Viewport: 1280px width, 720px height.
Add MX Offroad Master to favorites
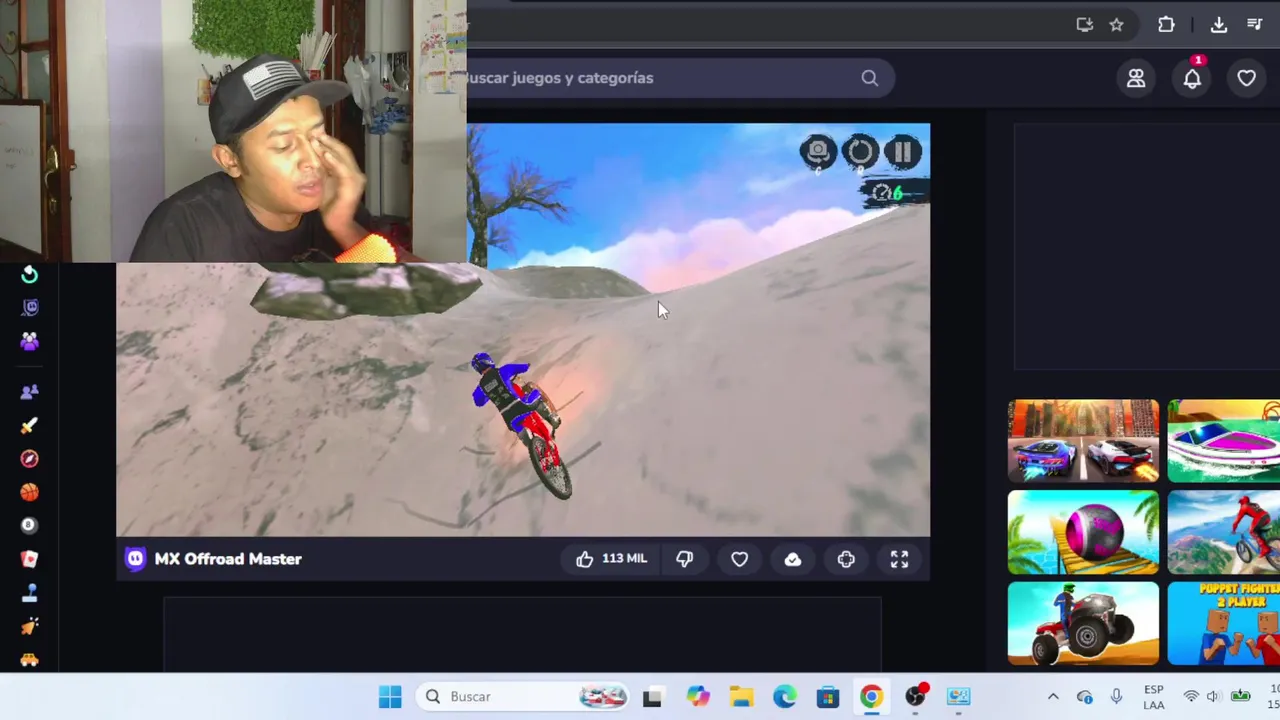coord(739,559)
